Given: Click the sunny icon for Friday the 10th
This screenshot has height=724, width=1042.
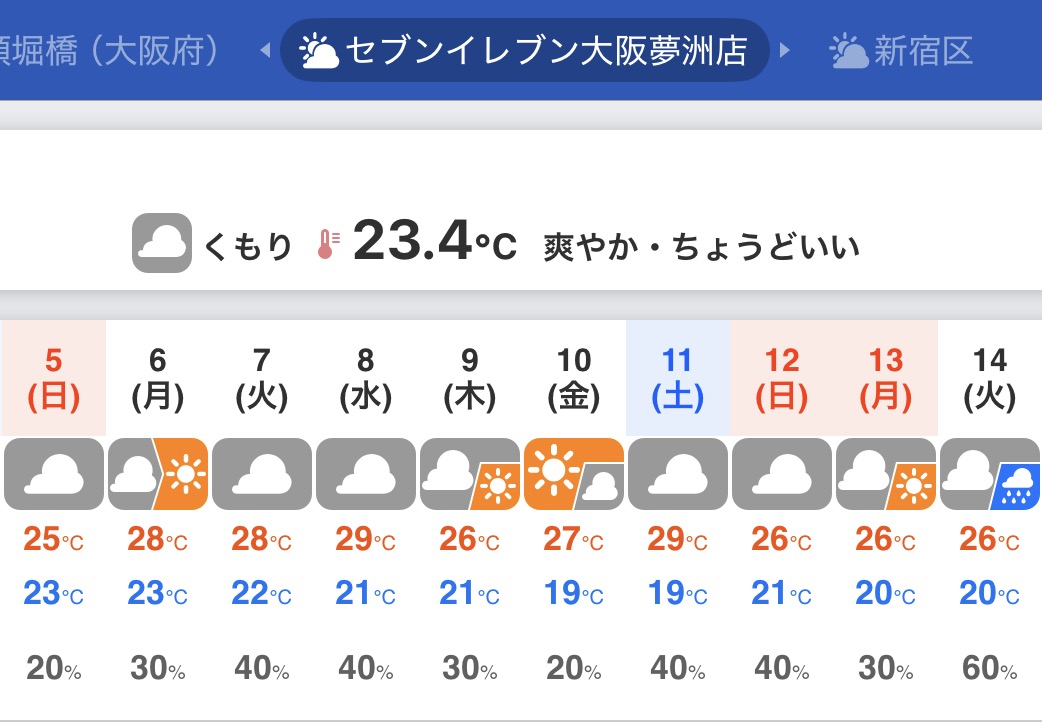Looking at the screenshot, I should pos(574,474).
